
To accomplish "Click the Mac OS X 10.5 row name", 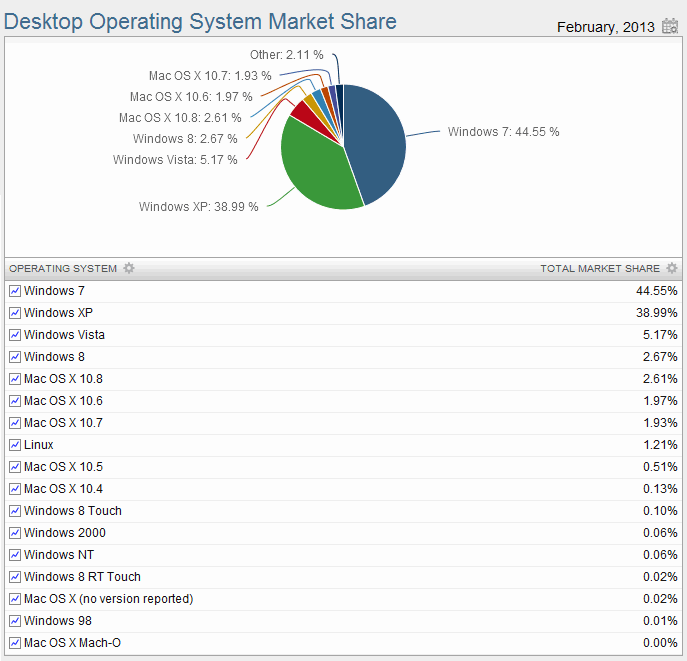I will [63, 467].
